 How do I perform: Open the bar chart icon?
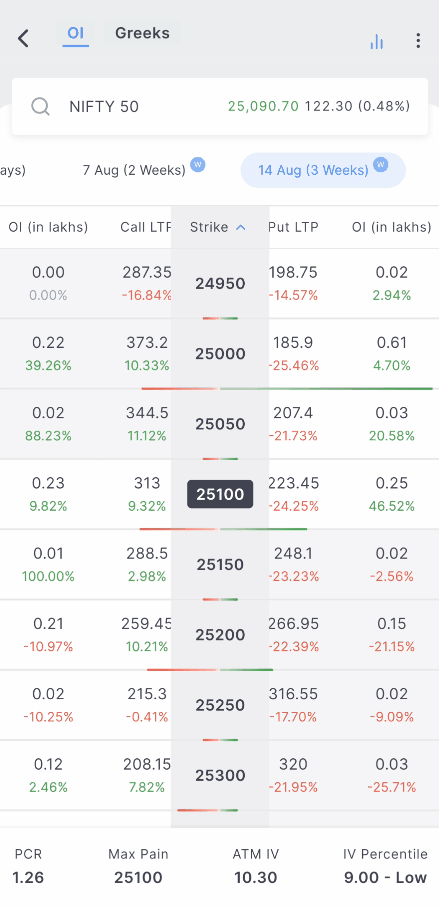tap(376, 41)
